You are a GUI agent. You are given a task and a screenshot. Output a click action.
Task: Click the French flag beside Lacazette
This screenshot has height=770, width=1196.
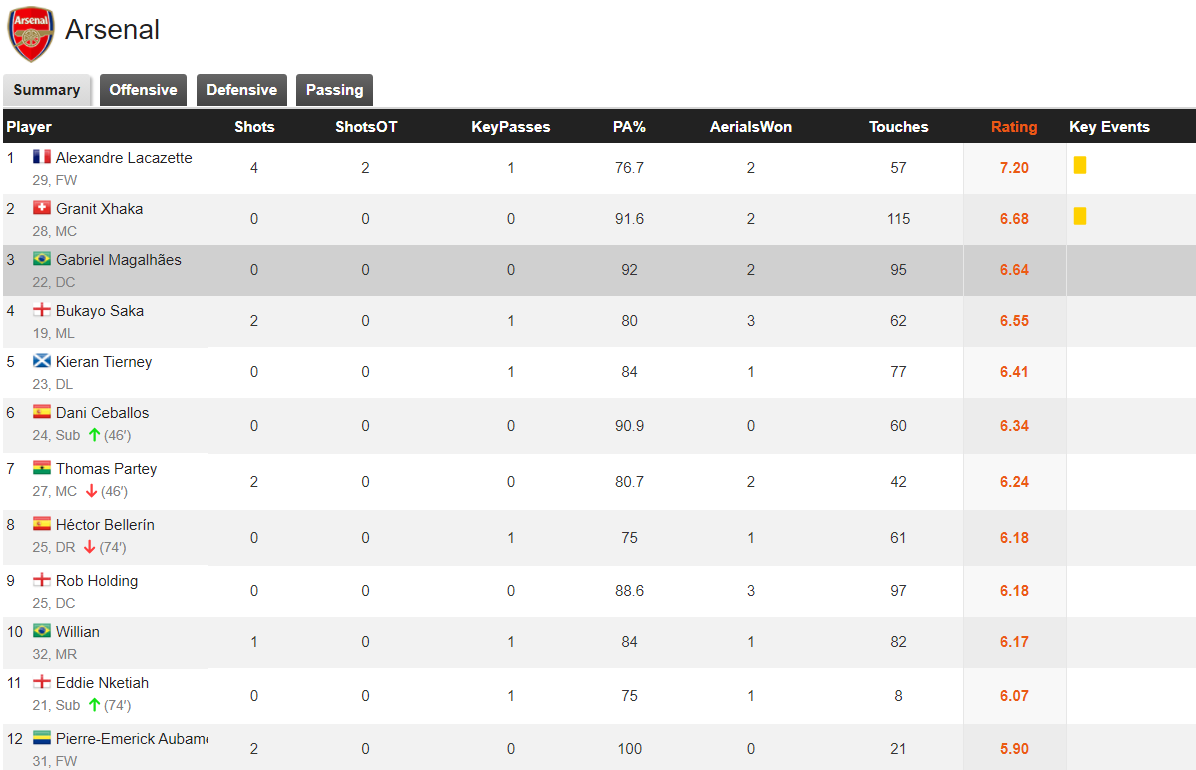coord(42,157)
